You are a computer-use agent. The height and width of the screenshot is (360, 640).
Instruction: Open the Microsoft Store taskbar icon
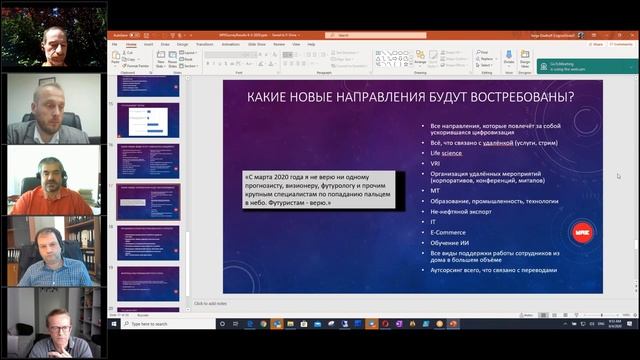(x=304, y=324)
